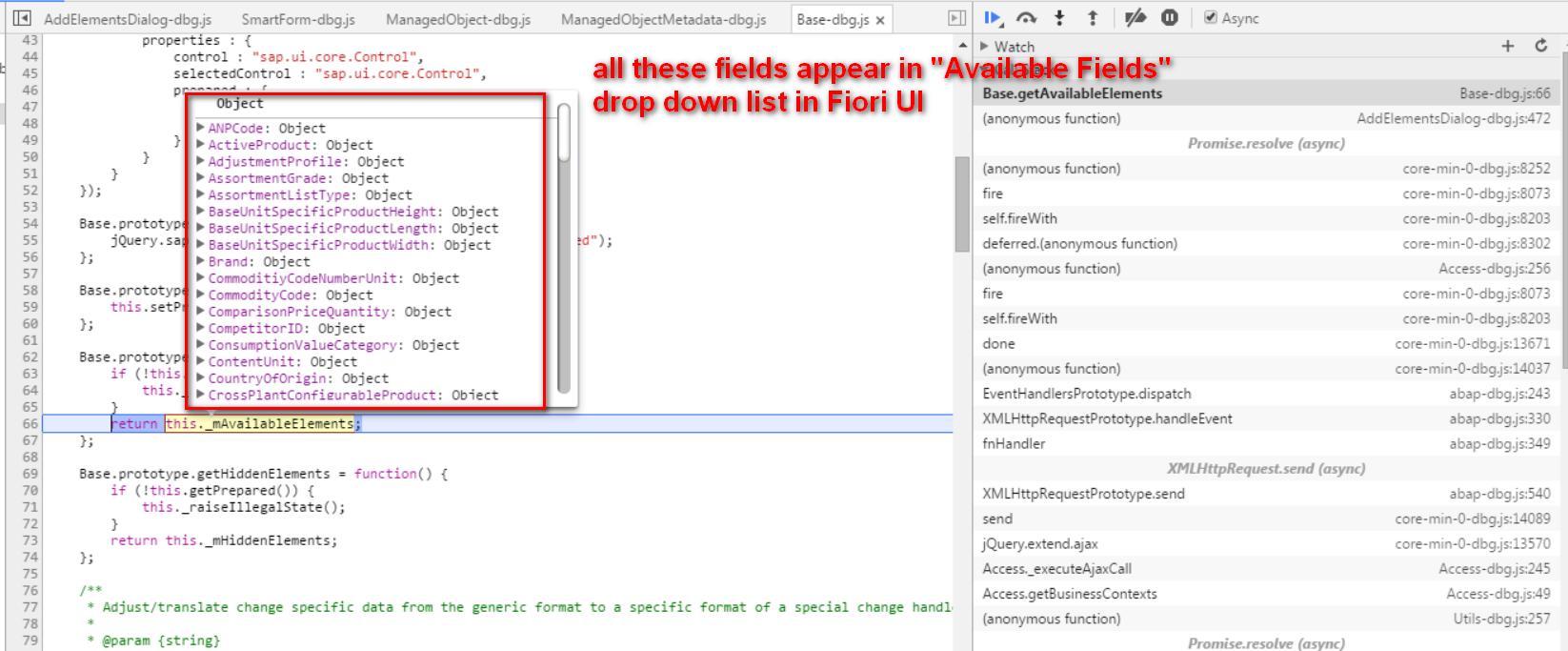Image resolution: width=1568 pixels, height=651 pixels.
Task: Switch to the ManagedObject-dbg.js tab
Action: click(x=458, y=19)
